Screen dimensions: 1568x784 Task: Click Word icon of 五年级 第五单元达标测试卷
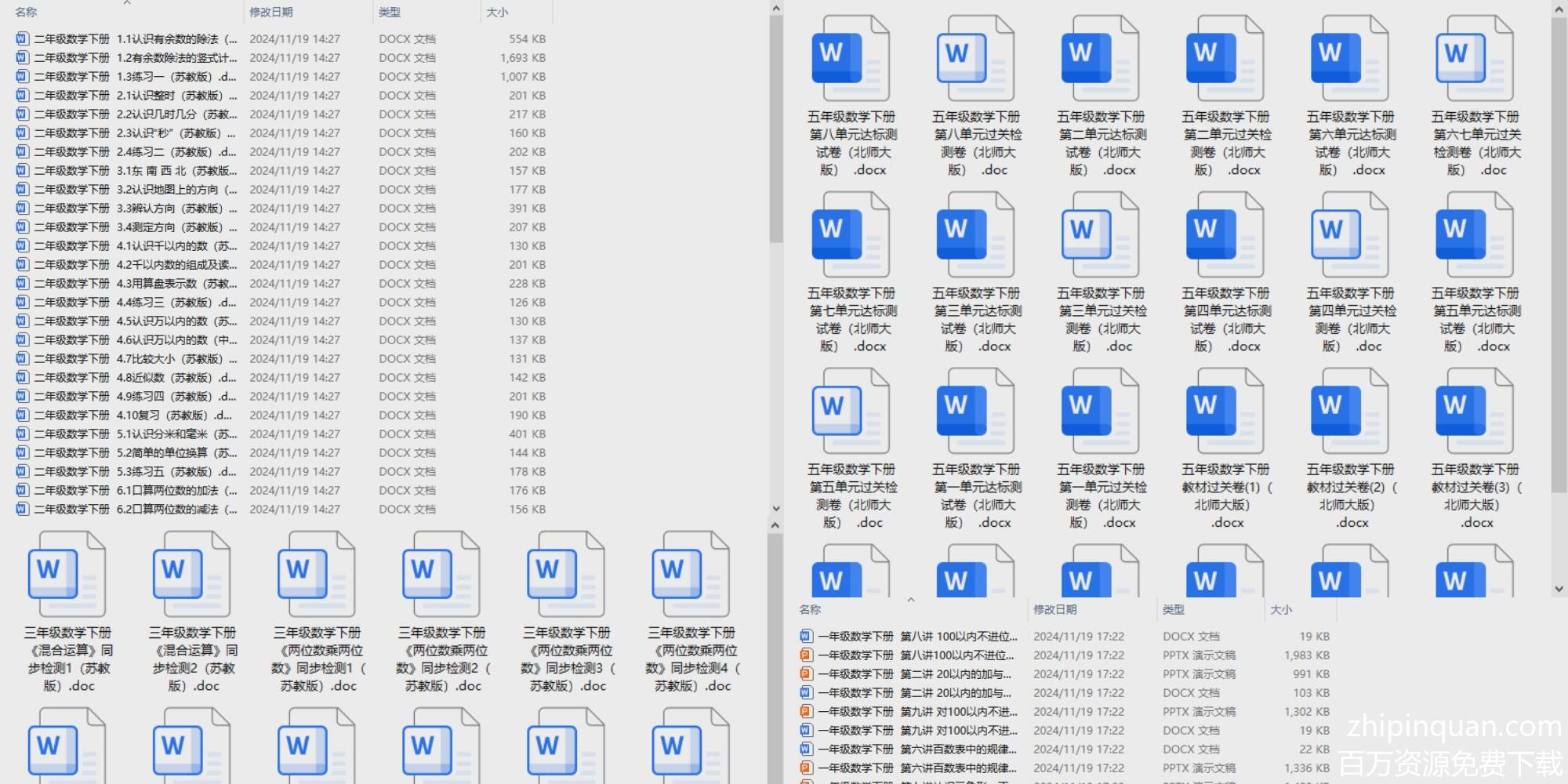pyautogui.click(x=1475, y=236)
